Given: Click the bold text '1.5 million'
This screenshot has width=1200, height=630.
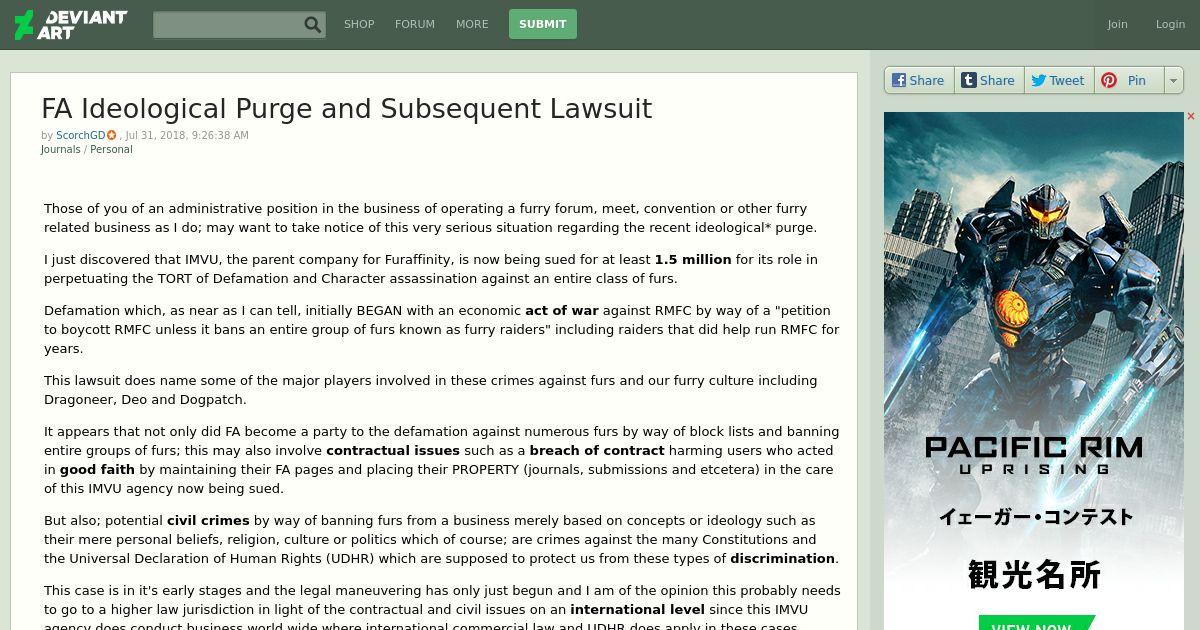Looking at the screenshot, I should [693, 259].
